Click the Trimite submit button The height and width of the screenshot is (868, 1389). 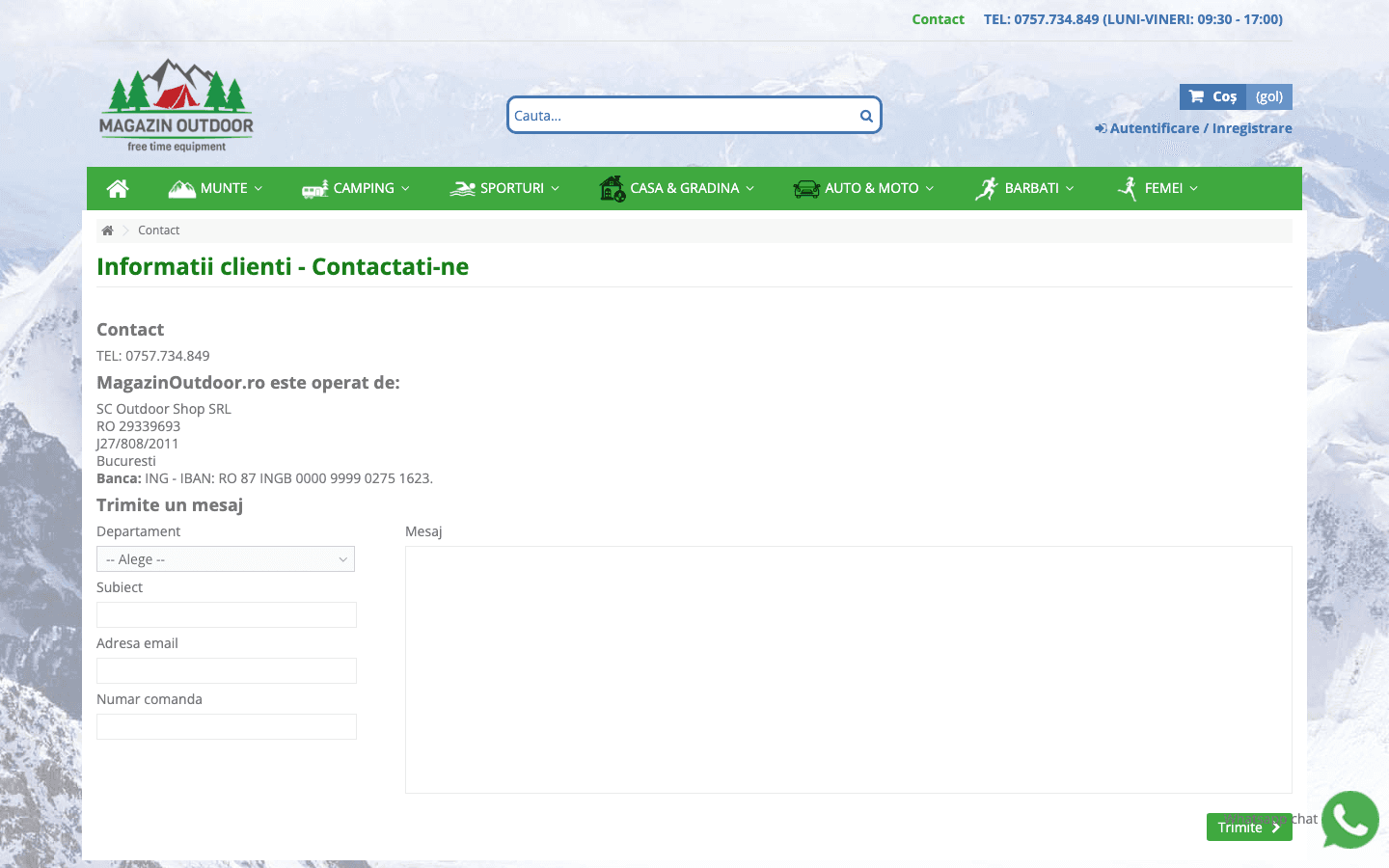1249,827
